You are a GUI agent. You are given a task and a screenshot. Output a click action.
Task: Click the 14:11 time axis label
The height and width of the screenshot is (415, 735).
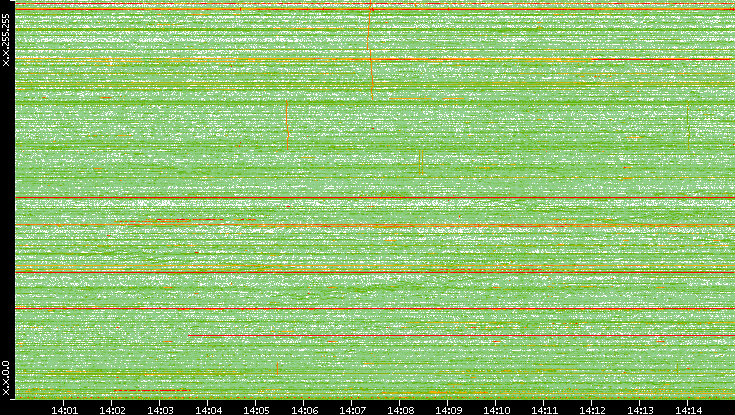544,410
